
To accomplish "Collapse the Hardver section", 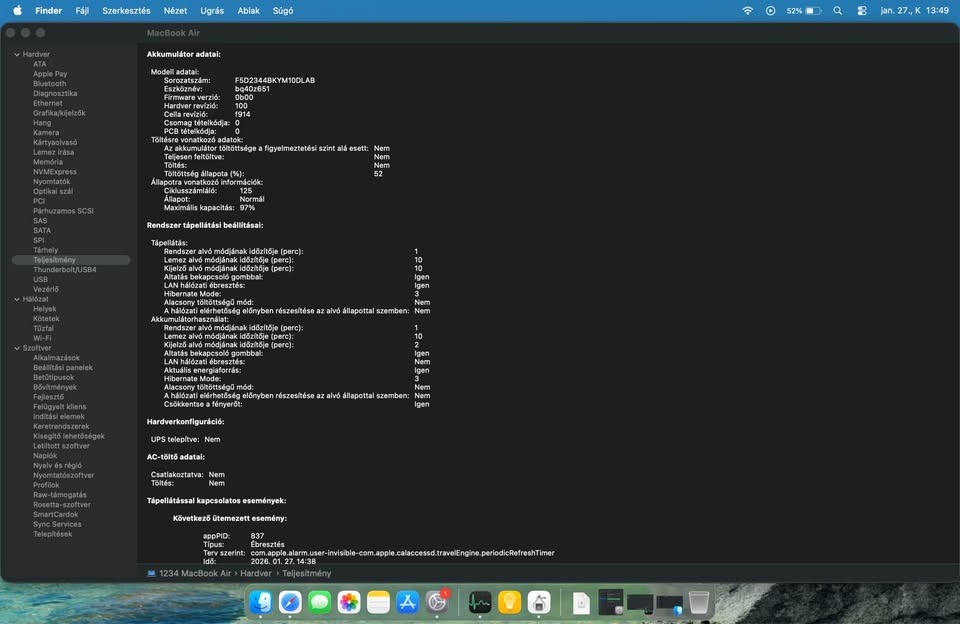I will point(17,55).
